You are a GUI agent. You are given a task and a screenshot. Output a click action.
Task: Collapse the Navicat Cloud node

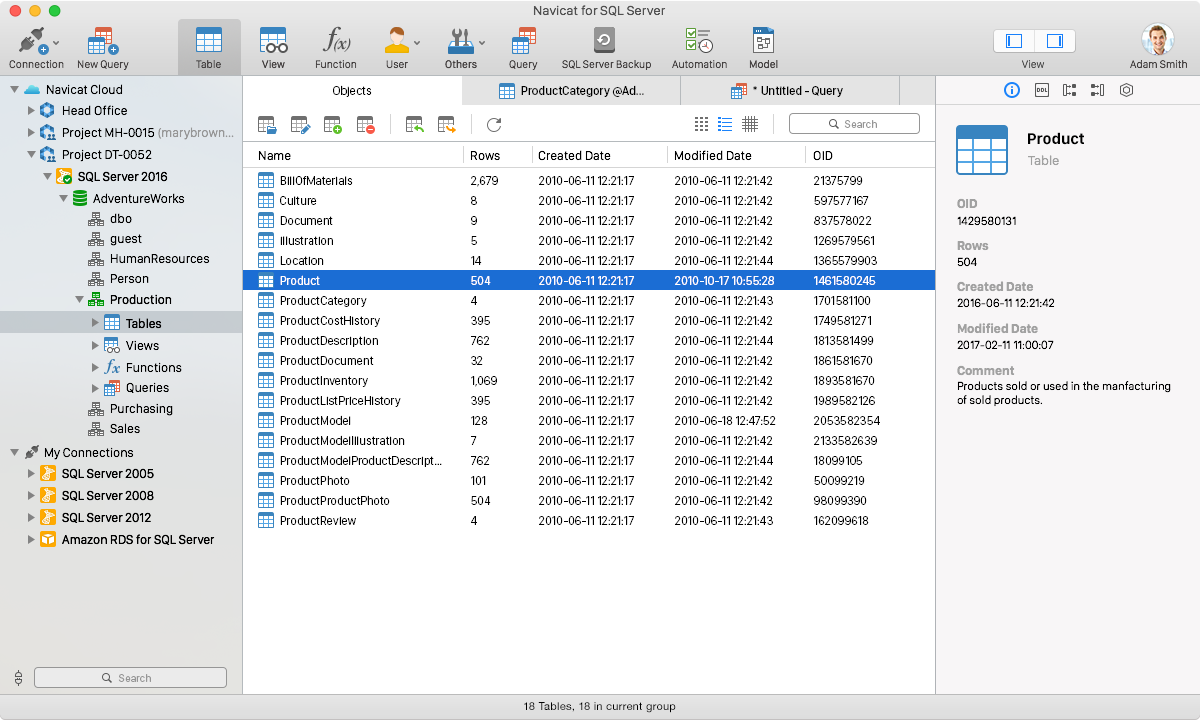(14, 89)
